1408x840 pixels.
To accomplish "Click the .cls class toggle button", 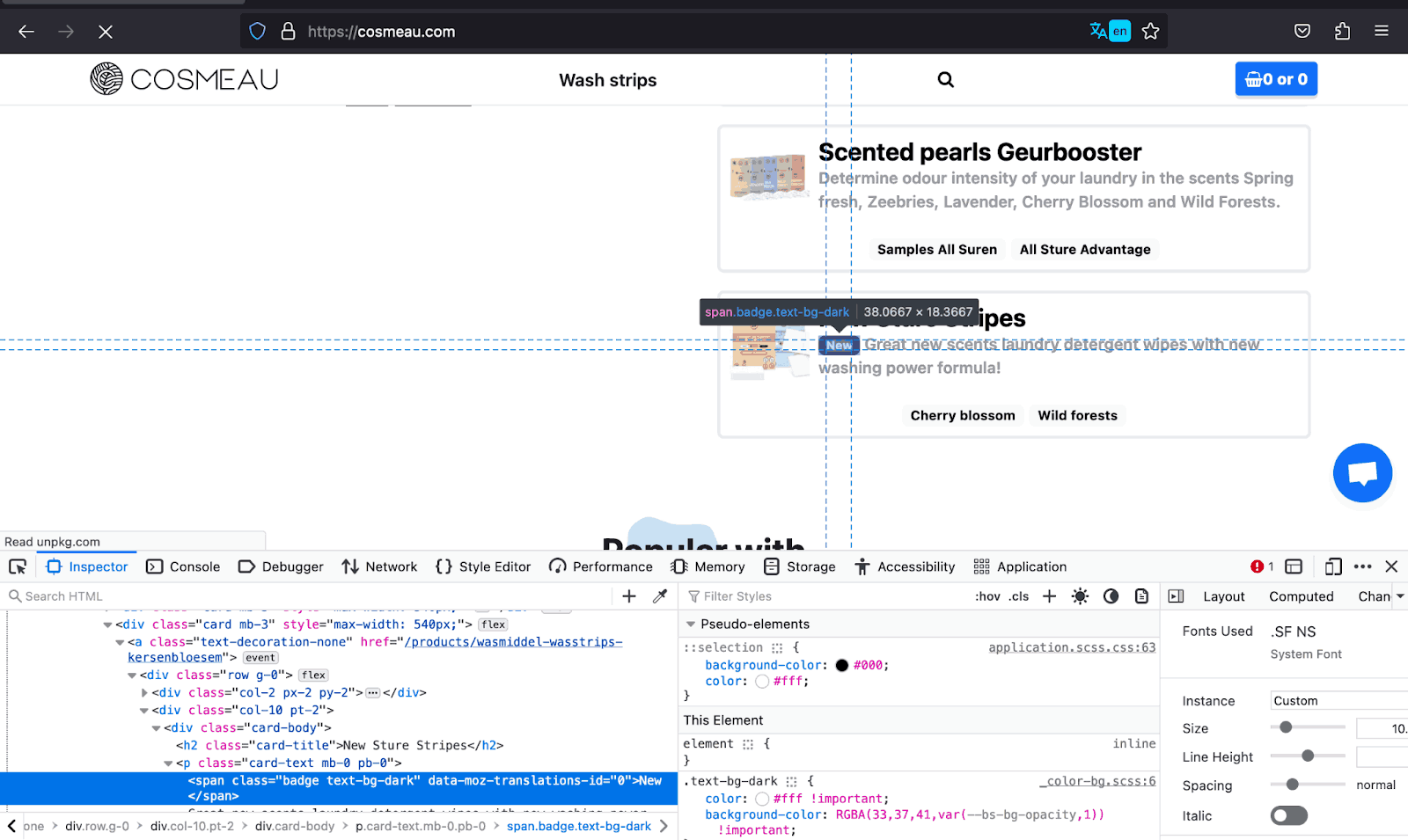I will [1019, 596].
